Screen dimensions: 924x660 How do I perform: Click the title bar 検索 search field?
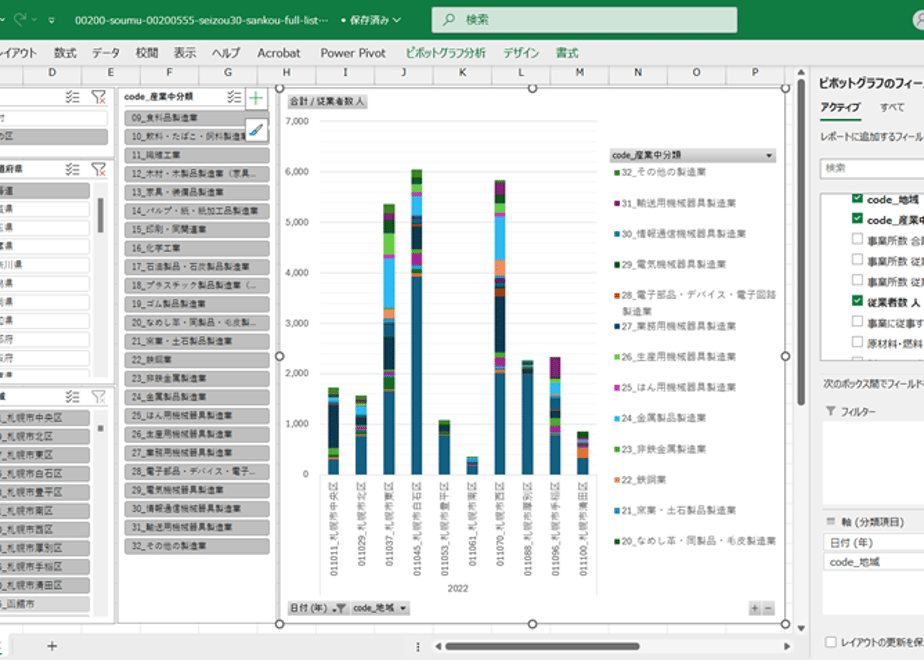[x=584, y=19]
